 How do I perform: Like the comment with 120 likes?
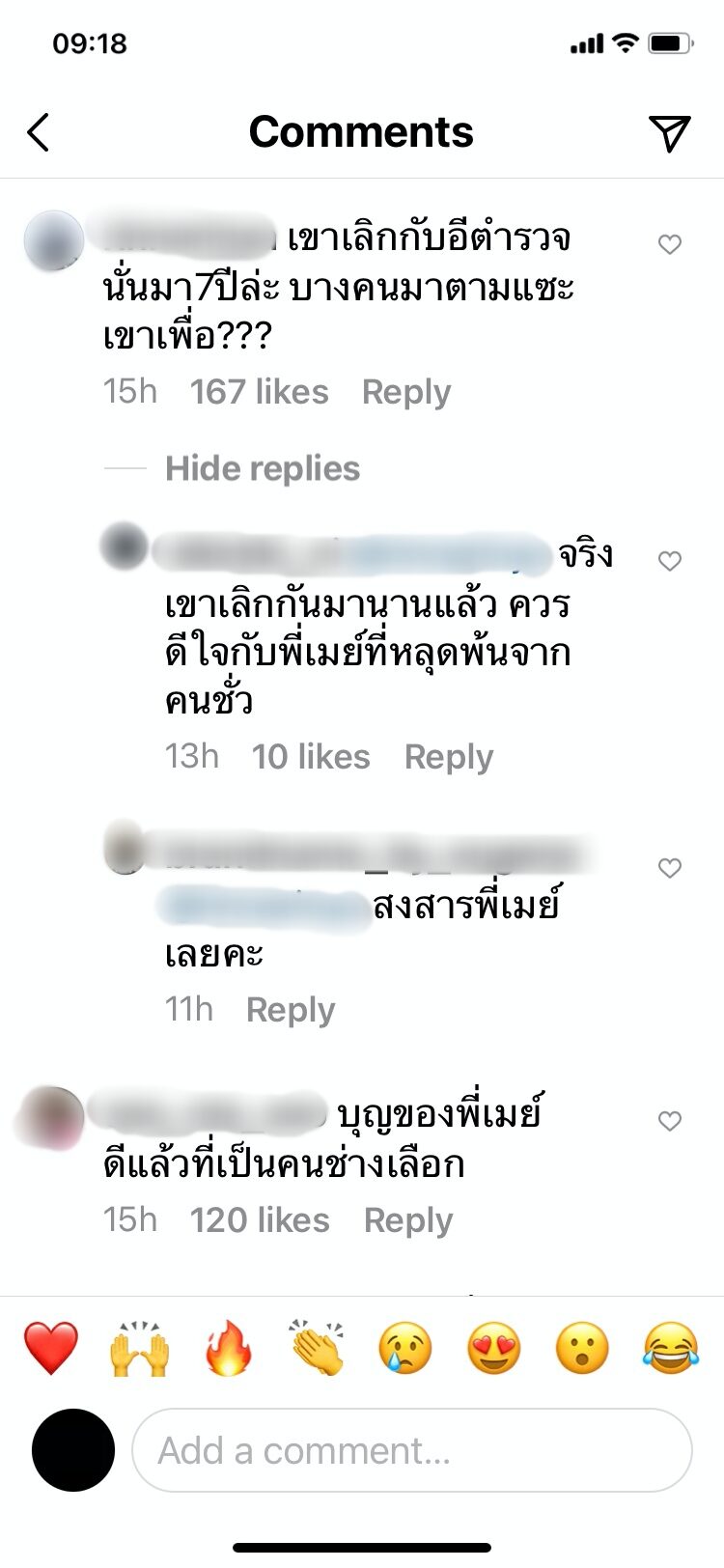pos(670,1121)
